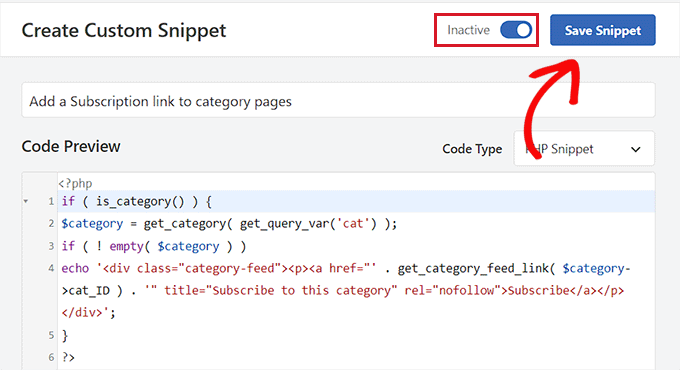
Task: Click the echo category-feed code line
Action: click(x=346, y=268)
